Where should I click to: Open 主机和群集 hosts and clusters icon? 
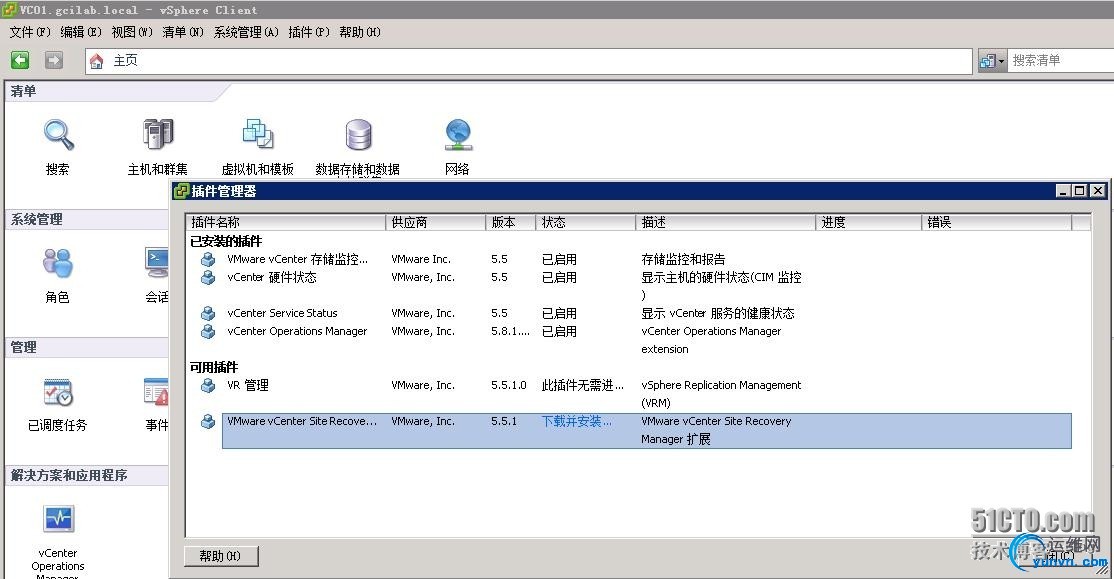[158, 134]
